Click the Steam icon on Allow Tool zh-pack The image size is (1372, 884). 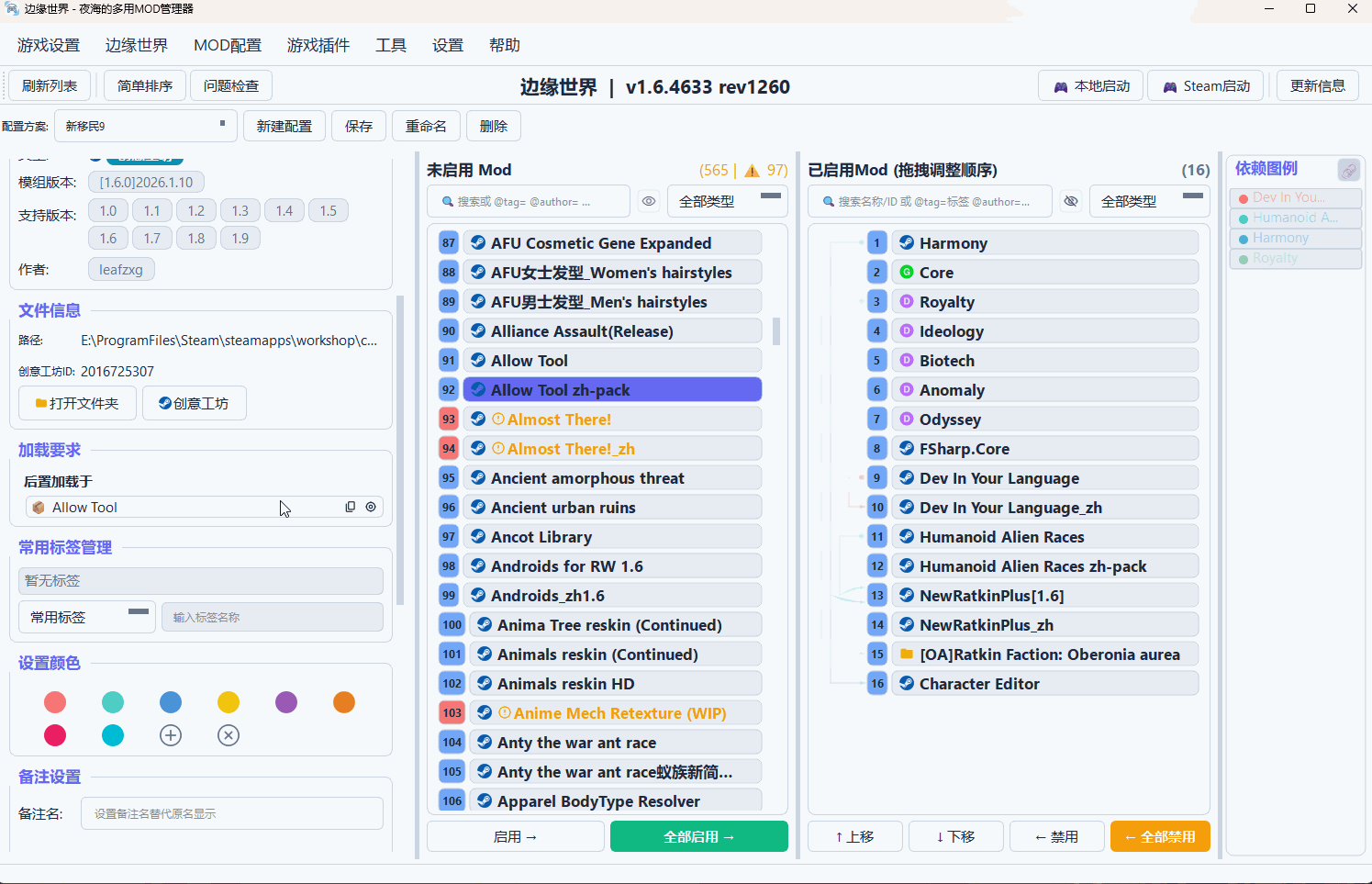click(478, 390)
